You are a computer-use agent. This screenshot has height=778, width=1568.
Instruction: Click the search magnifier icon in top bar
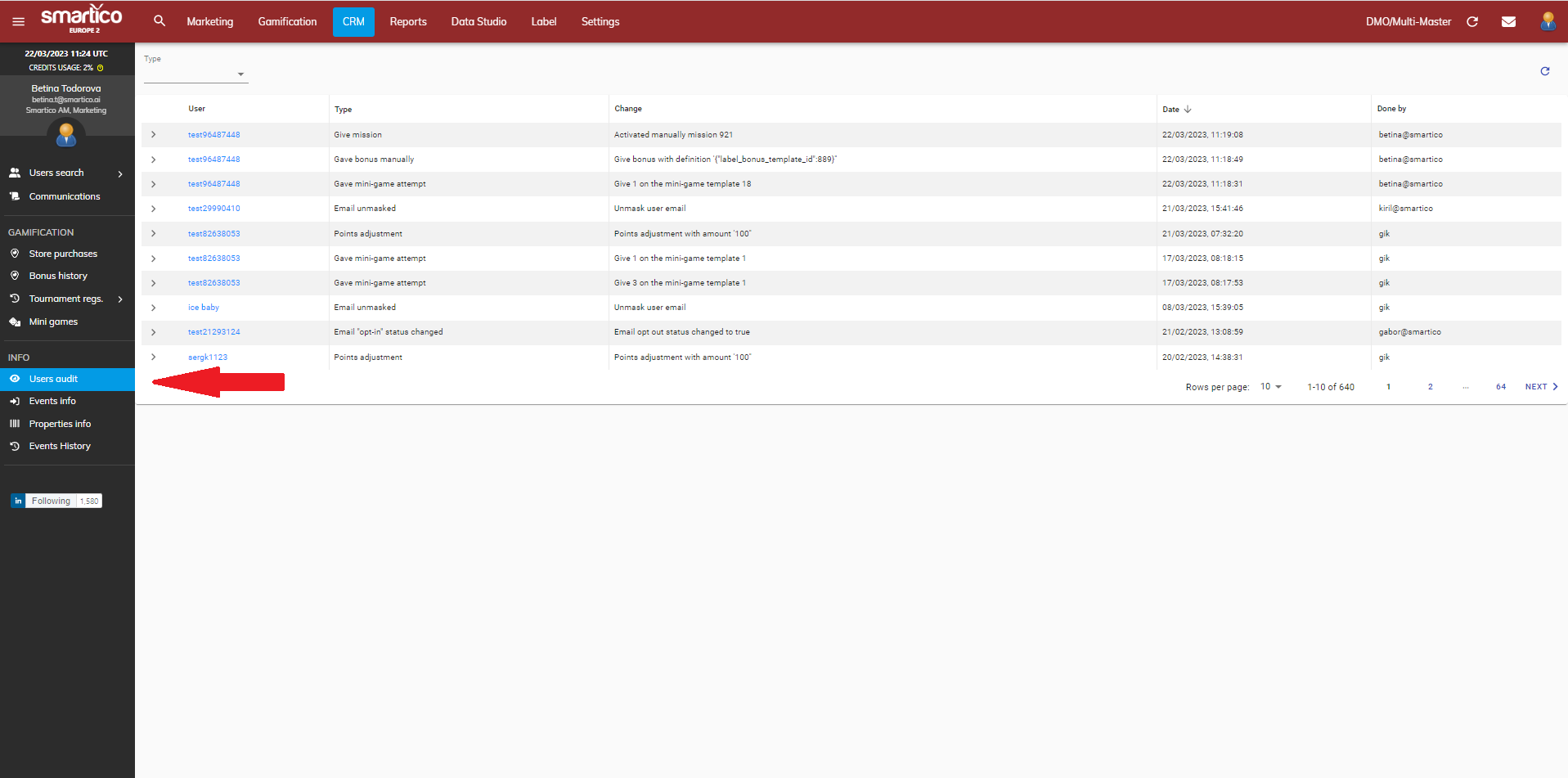[159, 21]
